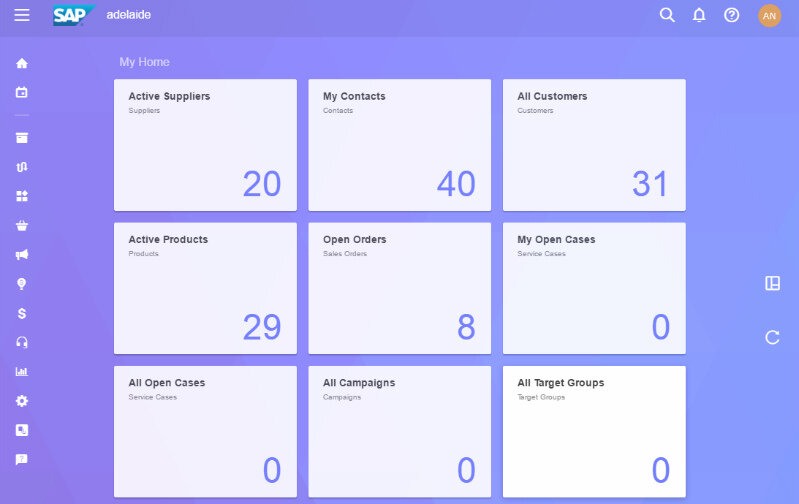Open the AN user profile avatar
Image resolution: width=799 pixels, height=504 pixels.
pyautogui.click(x=769, y=15)
